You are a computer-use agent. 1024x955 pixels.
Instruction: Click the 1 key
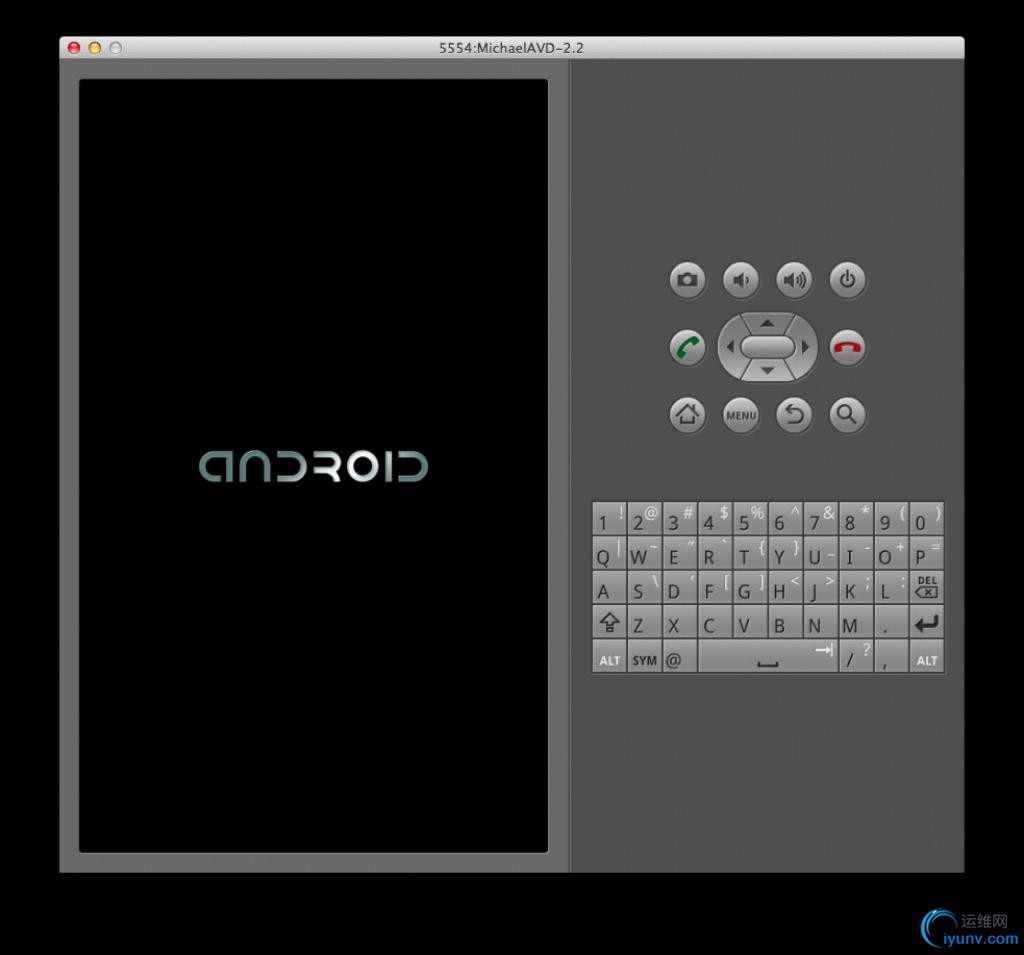[609, 519]
